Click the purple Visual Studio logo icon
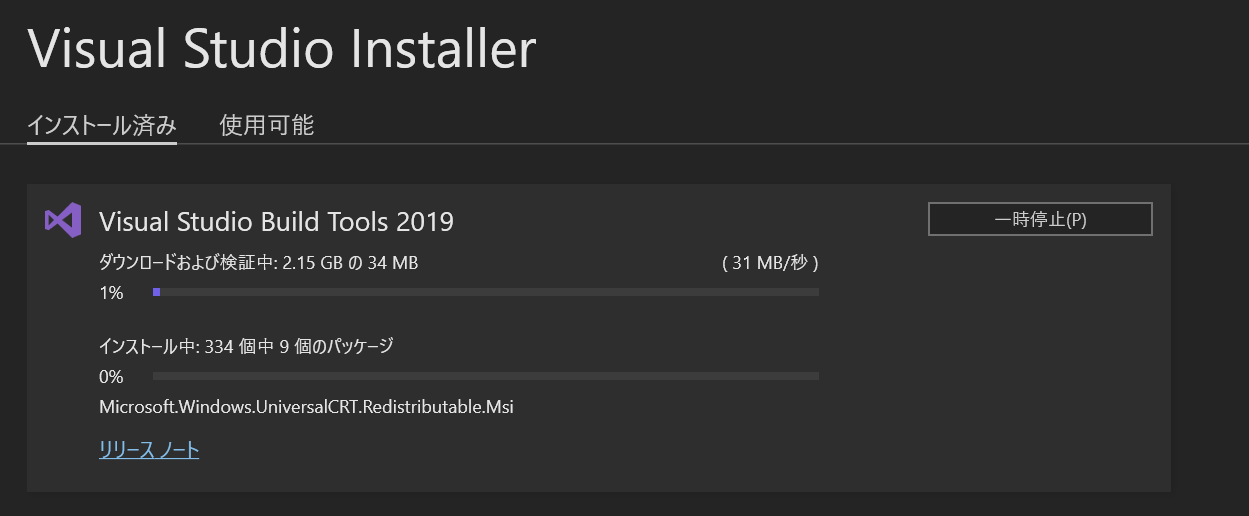This screenshot has width=1249, height=516. [63, 221]
